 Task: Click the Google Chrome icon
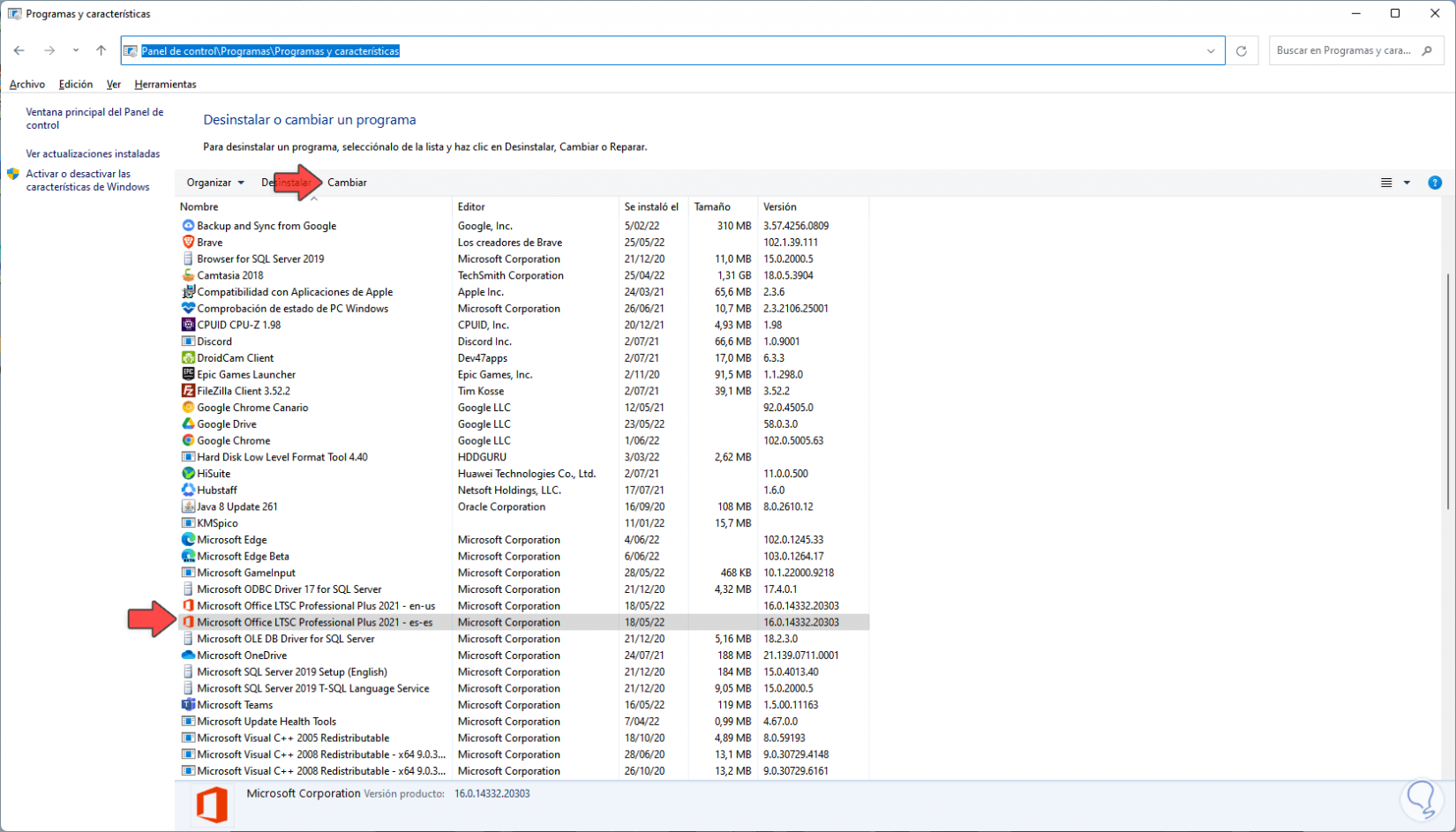188,441
